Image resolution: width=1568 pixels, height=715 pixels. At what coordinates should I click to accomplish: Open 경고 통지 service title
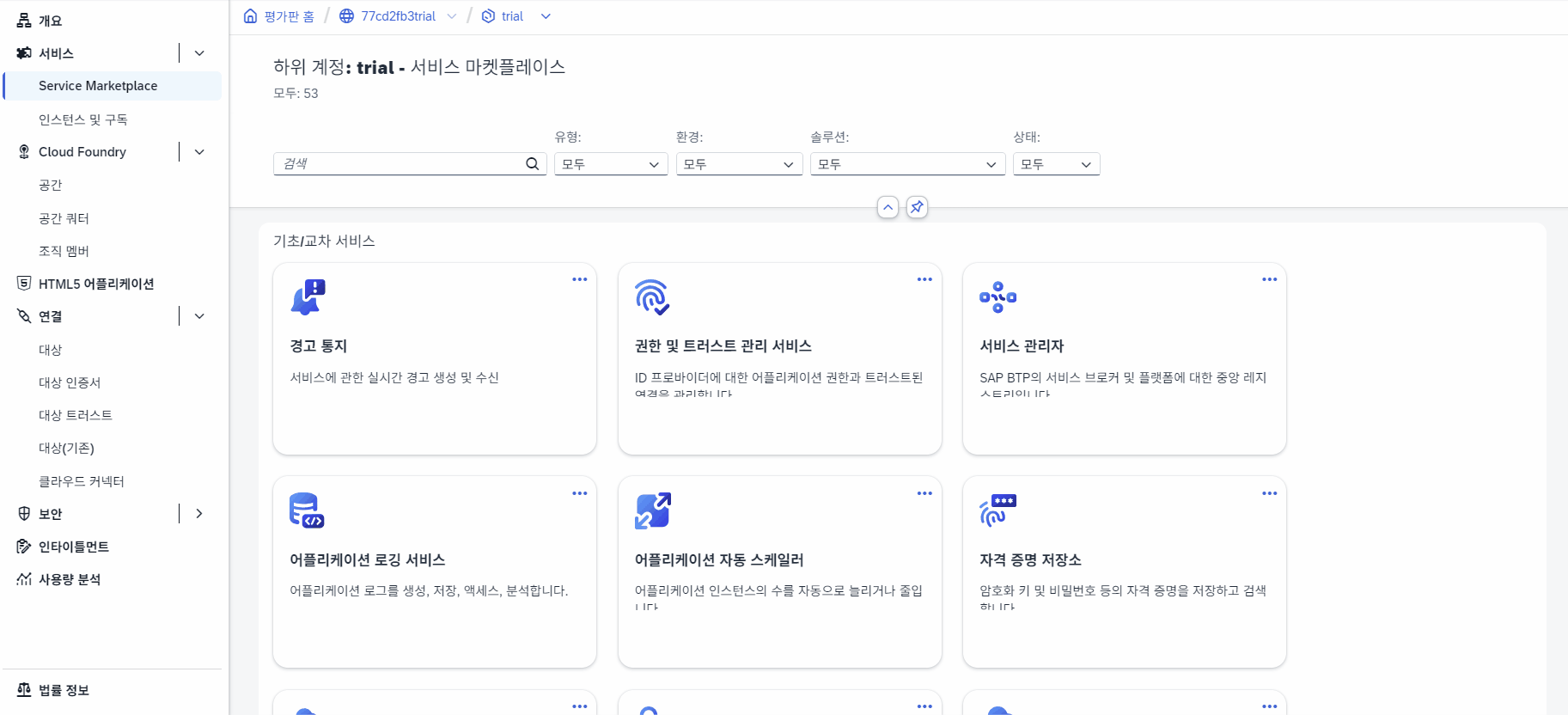pos(319,345)
